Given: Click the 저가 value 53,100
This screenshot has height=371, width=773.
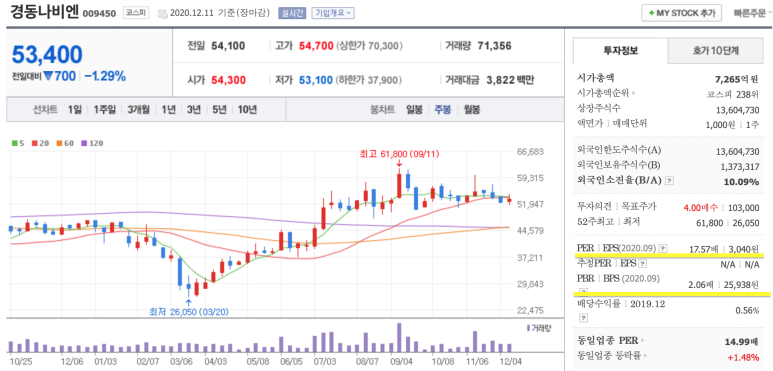Looking at the screenshot, I should coord(316,80).
